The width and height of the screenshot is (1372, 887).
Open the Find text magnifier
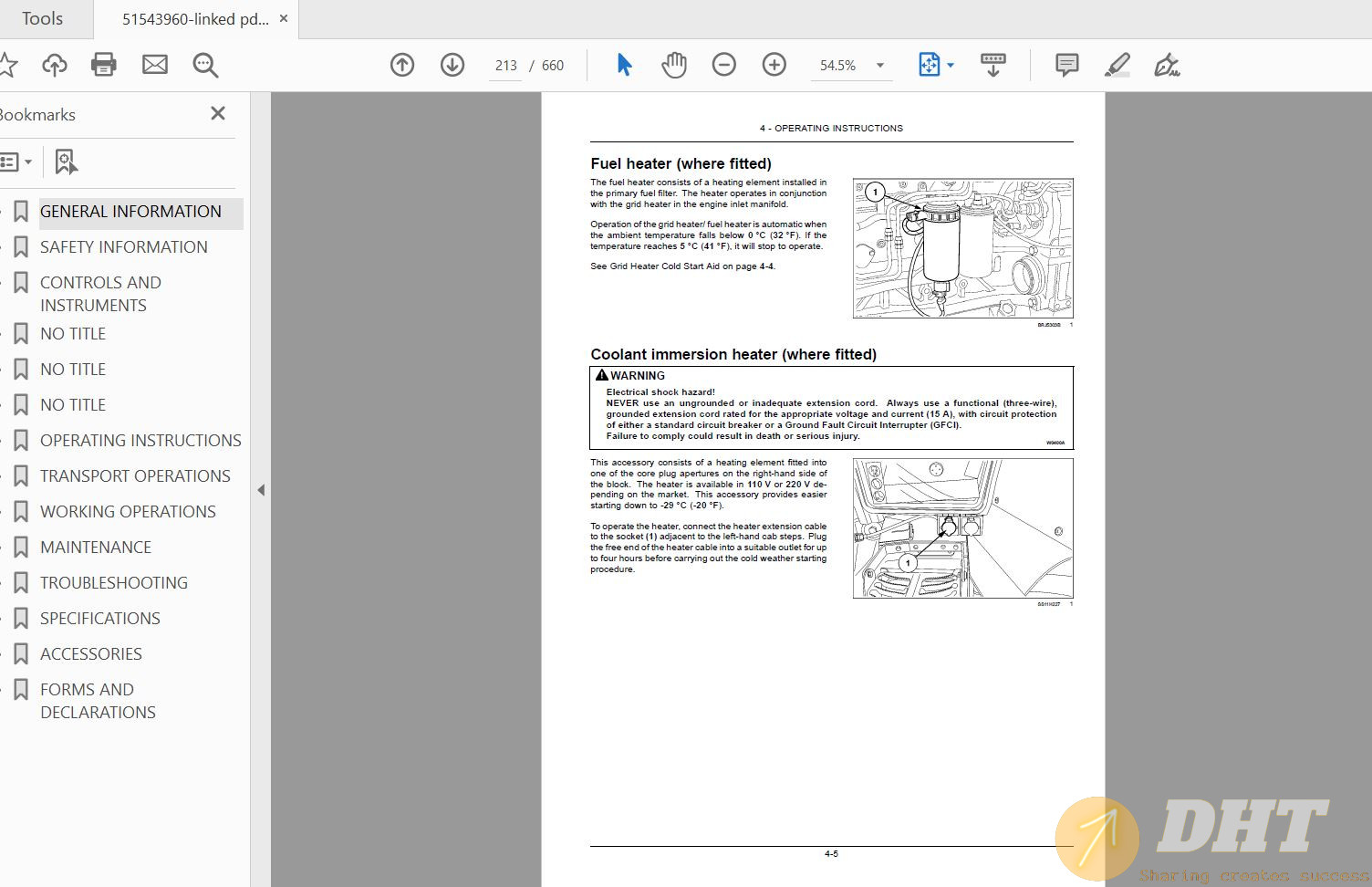pyautogui.click(x=205, y=65)
